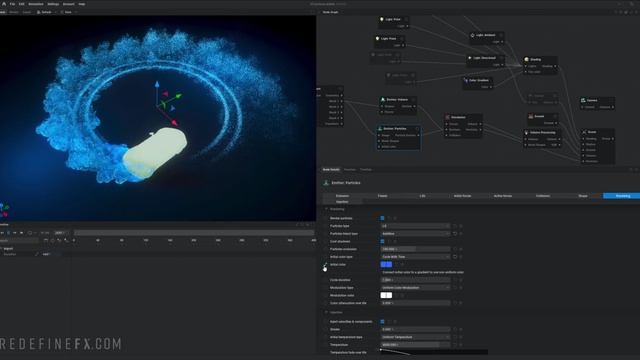Toggle Inject velocities & components checkbox
Viewport: 640px width, 360px height.
click(x=382, y=322)
